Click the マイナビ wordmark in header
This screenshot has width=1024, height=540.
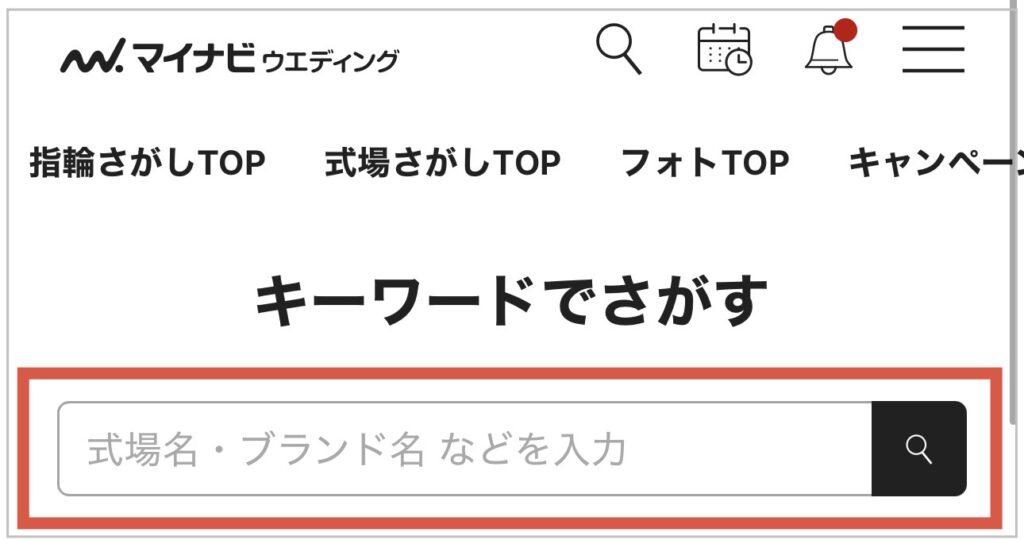pyautogui.click(x=195, y=57)
